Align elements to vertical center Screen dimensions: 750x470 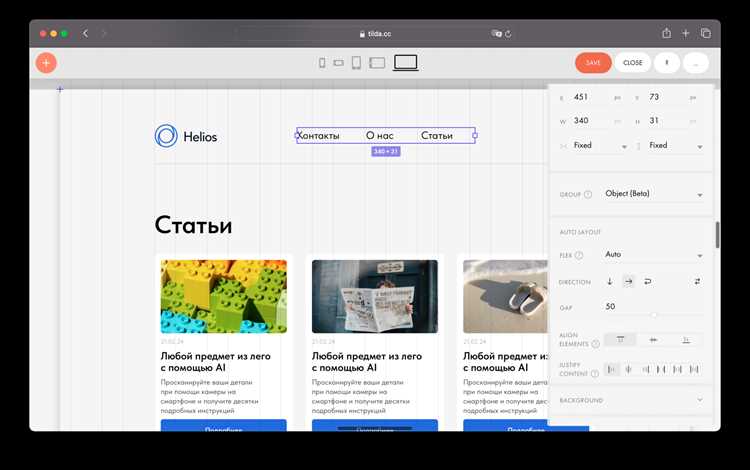click(x=653, y=339)
